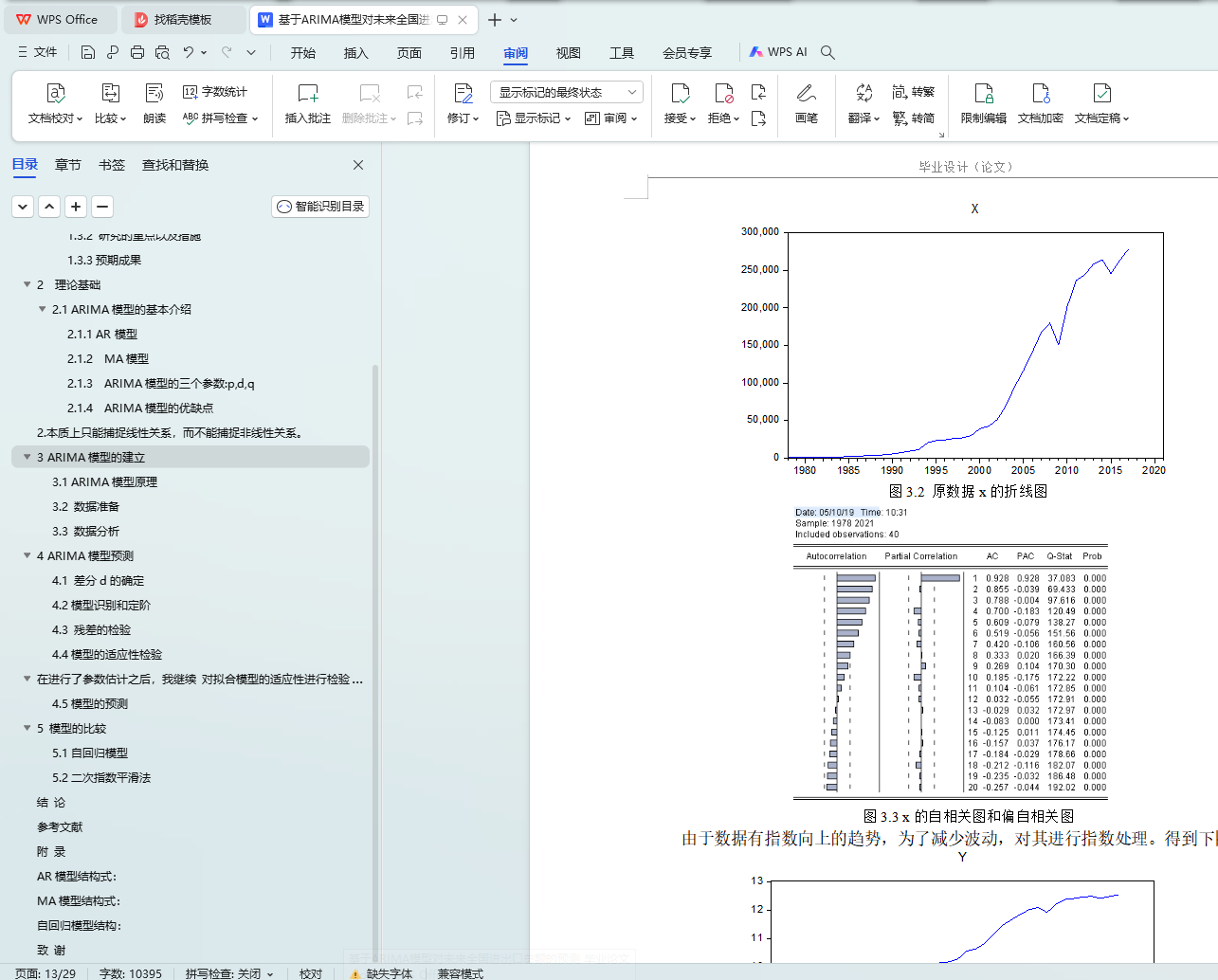Click the print icon in quick toolbar
Image resolution: width=1218 pixels, height=980 pixels.
point(137,52)
